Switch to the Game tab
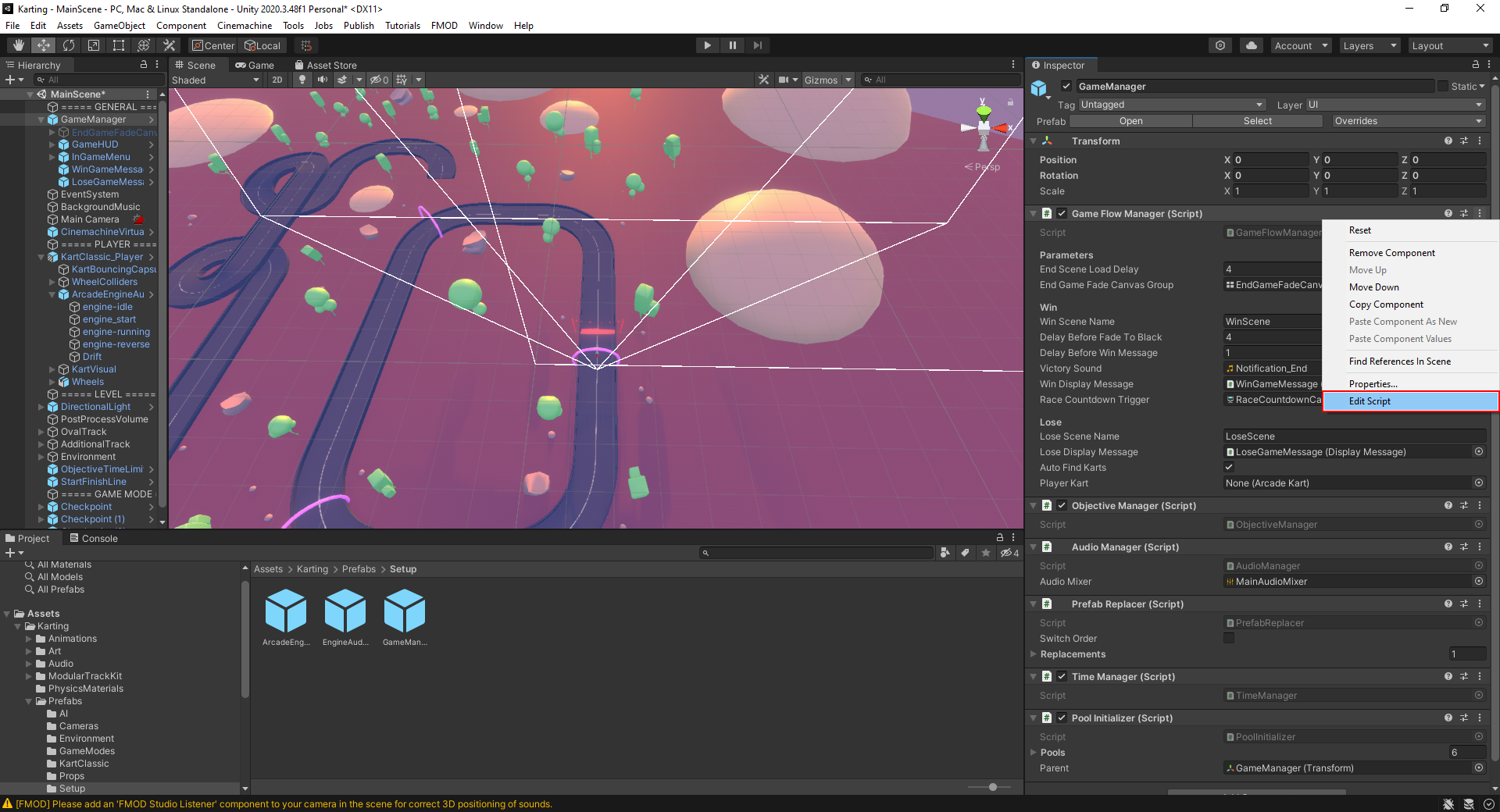Image resolution: width=1500 pixels, height=812 pixels. click(x=255, y=65)
